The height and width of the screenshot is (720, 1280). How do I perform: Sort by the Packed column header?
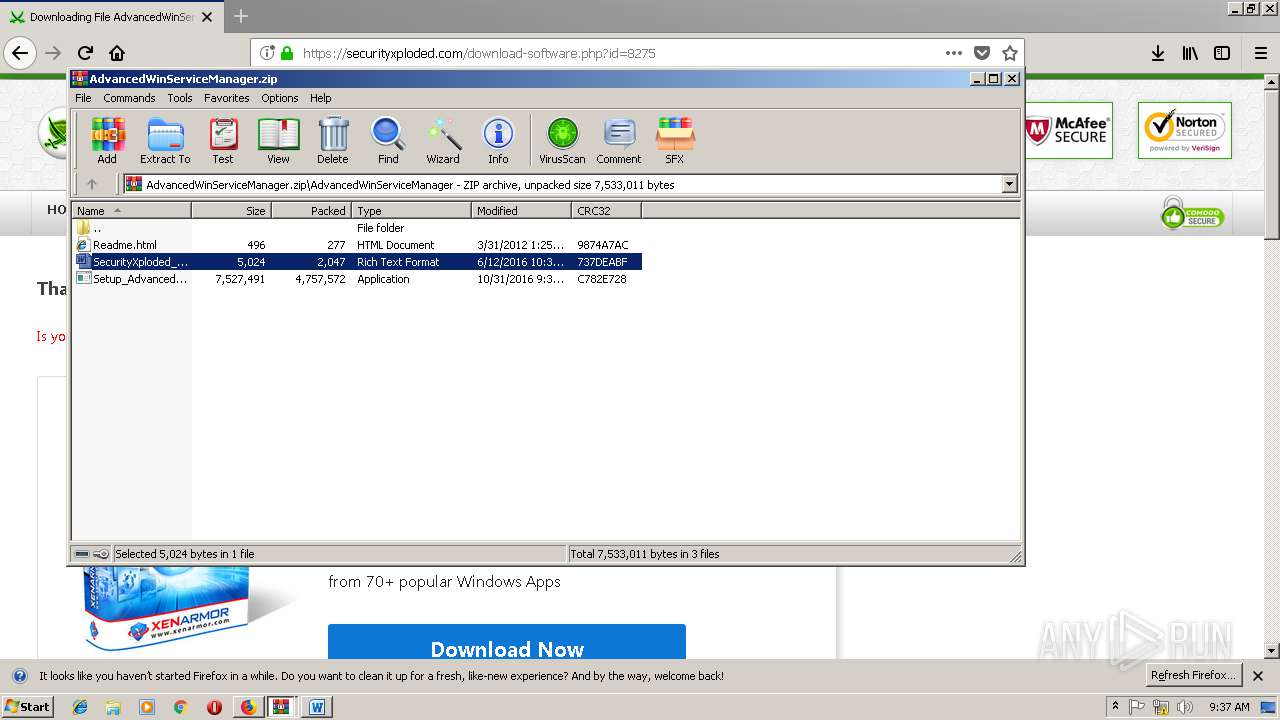click(311, 211)
